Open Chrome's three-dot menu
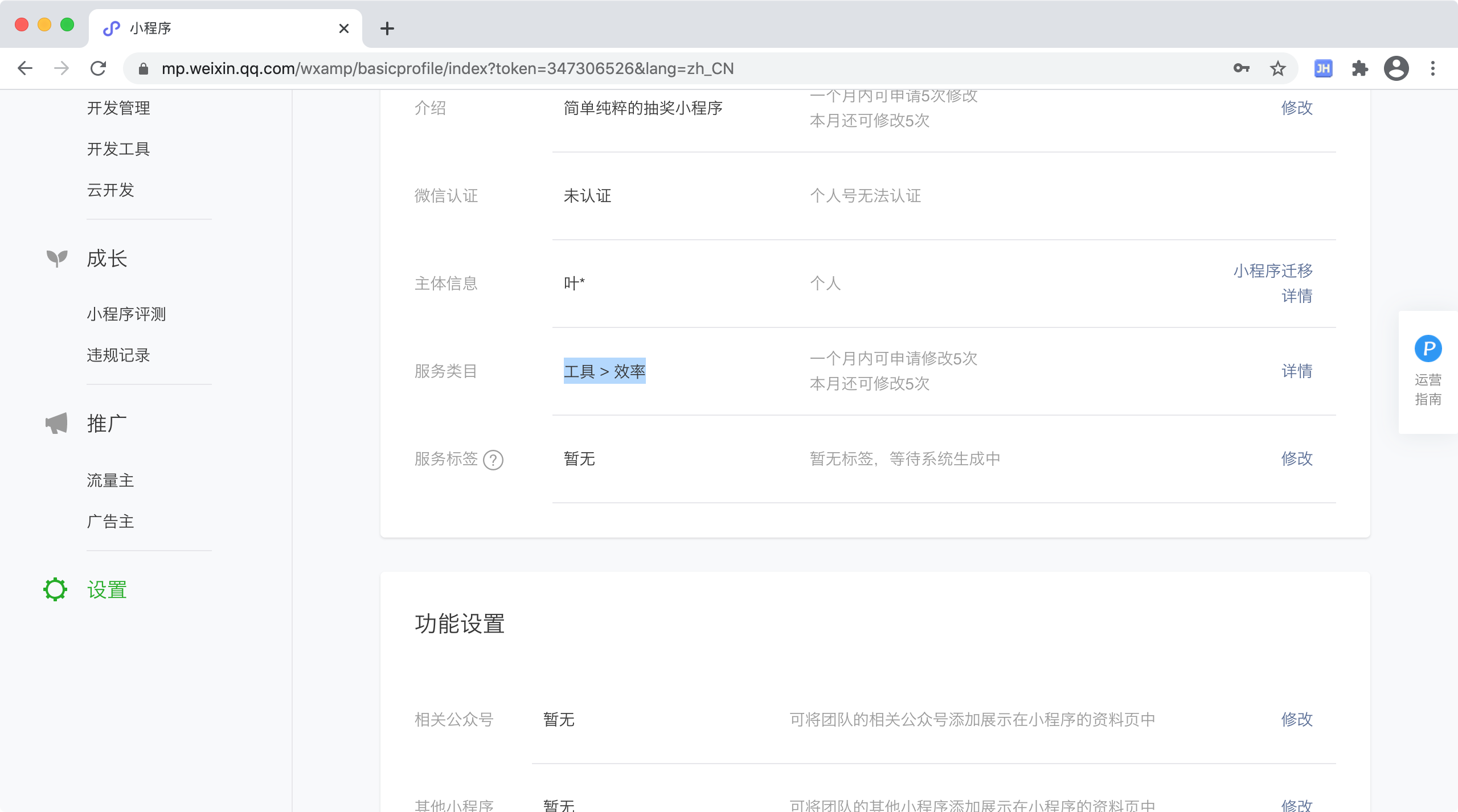Viewport: 1458px width, 812px height. point(1433,69)
